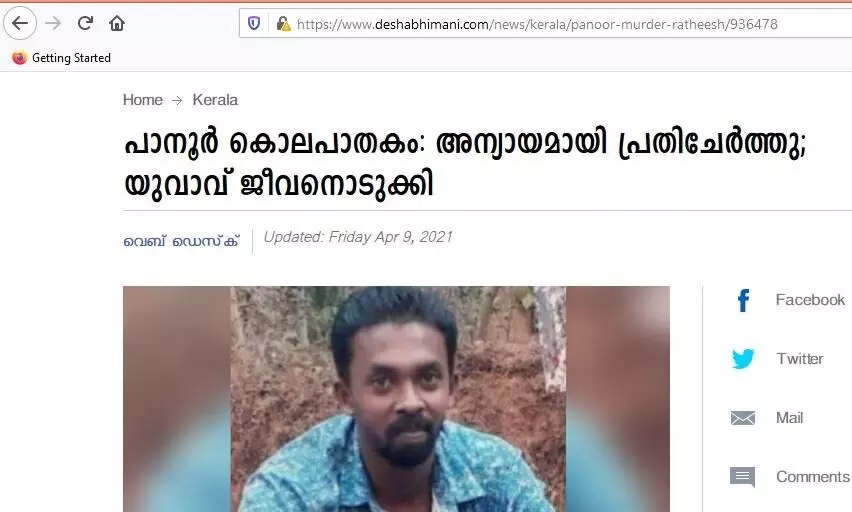Screen dimensions: 852x512
Task: Click the Malayalam article headline
Action: tap(465, 164)
